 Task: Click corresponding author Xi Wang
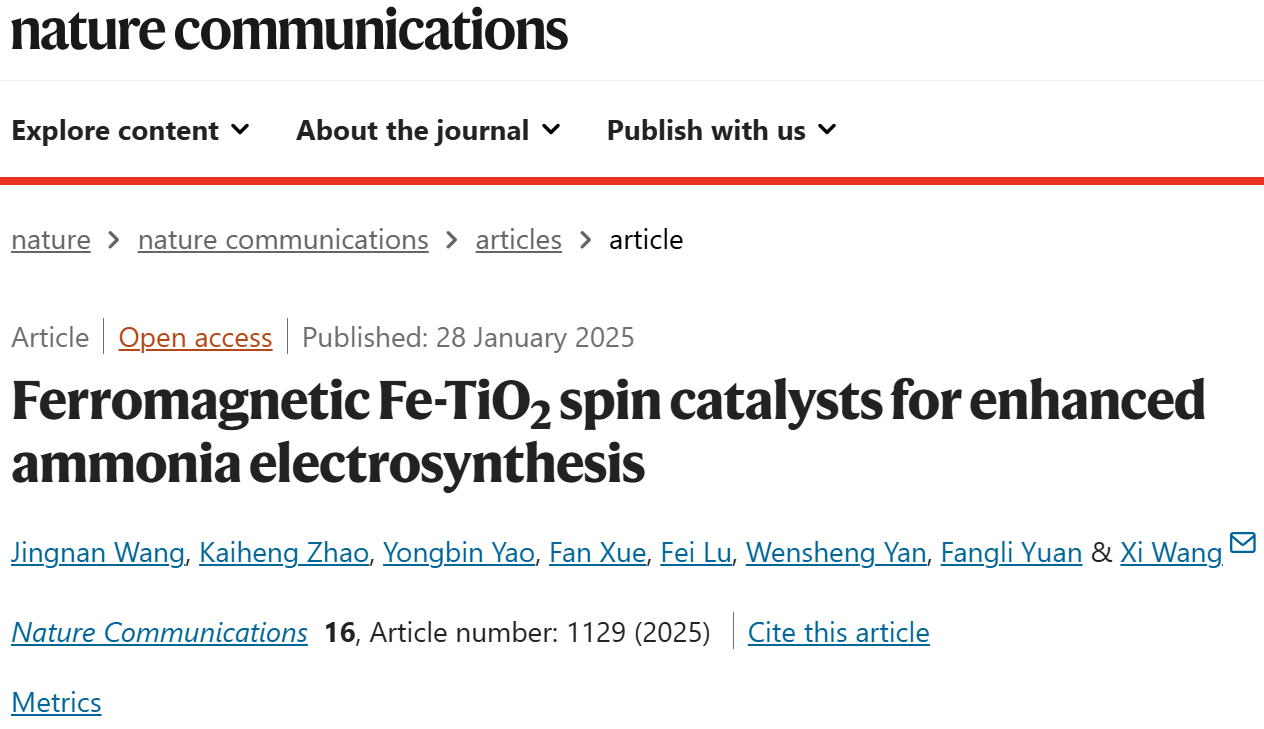(1172, 552)
